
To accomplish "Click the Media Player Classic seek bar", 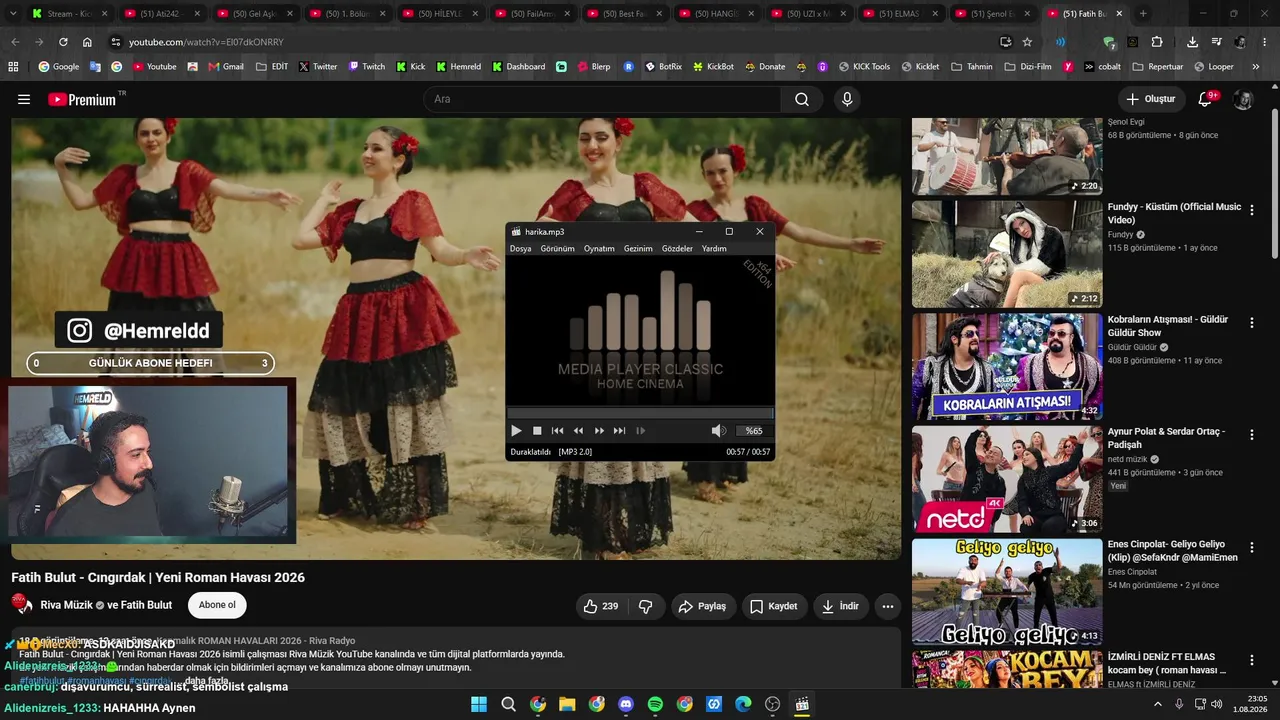I will [x=640, y=413].
